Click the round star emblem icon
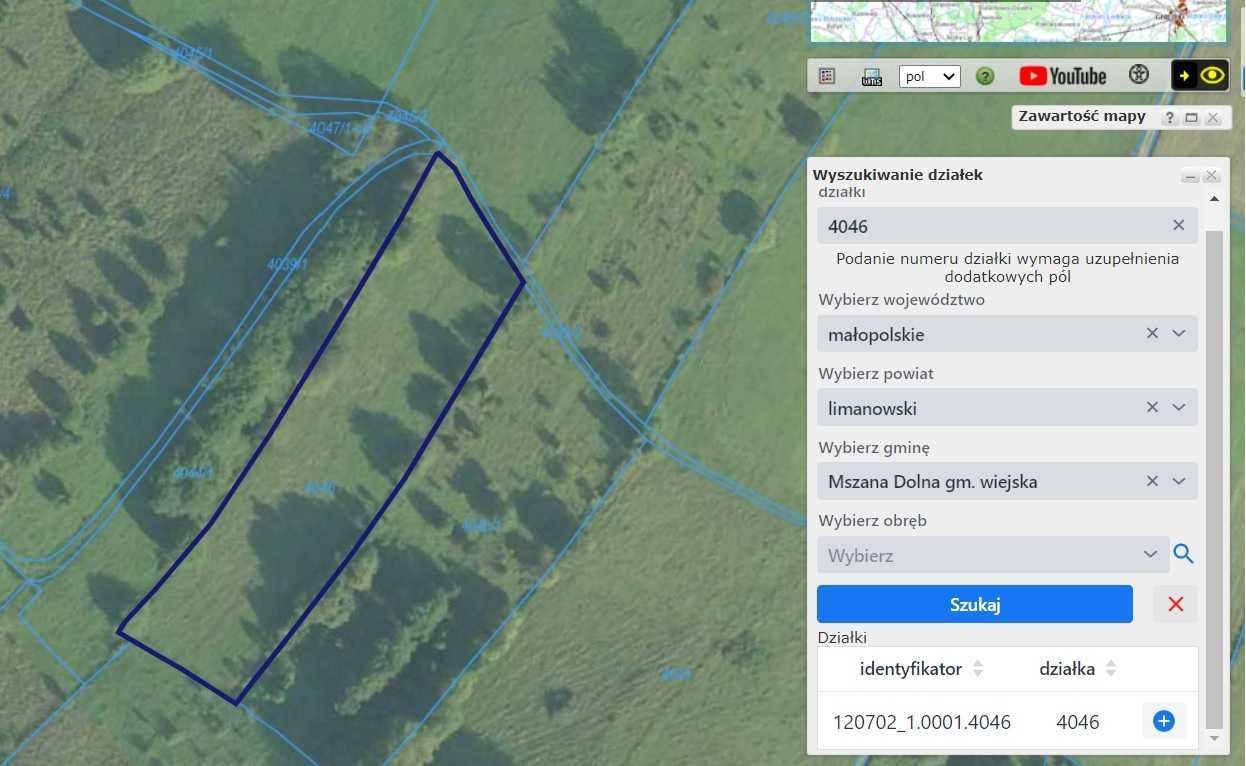The width and height of the screenshot is (1246, 766). (x=1138, y=75)
